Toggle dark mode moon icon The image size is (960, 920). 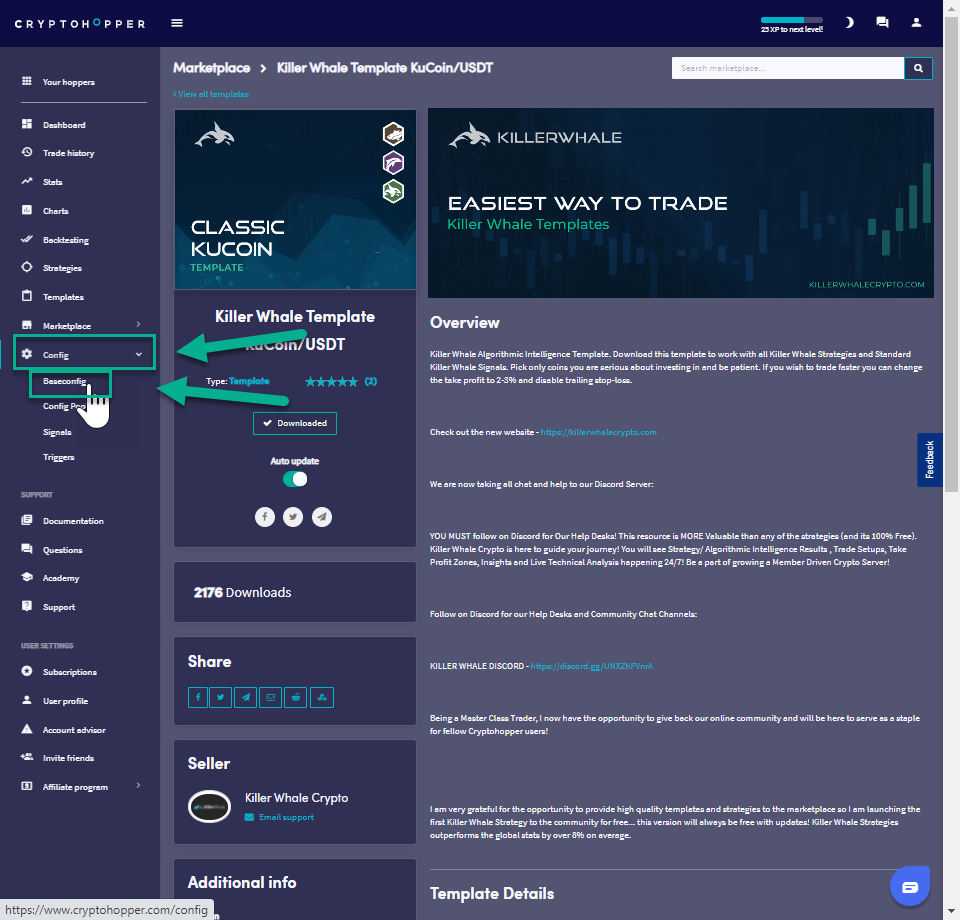(849, 22)
